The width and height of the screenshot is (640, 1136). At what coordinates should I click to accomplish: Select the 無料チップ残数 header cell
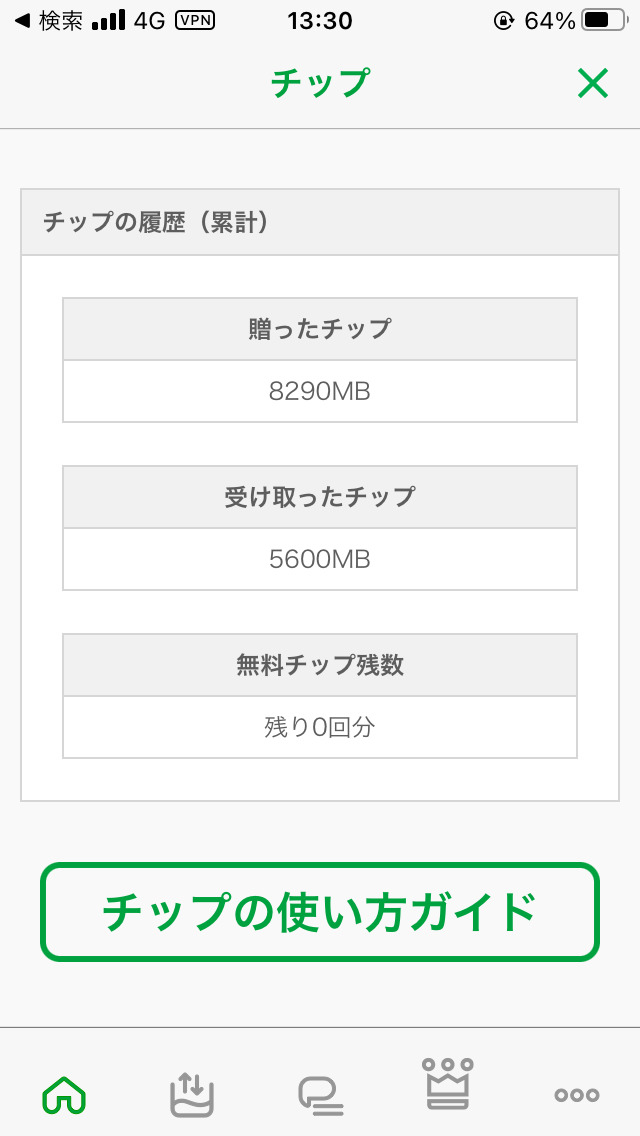(x=320, y=665)
